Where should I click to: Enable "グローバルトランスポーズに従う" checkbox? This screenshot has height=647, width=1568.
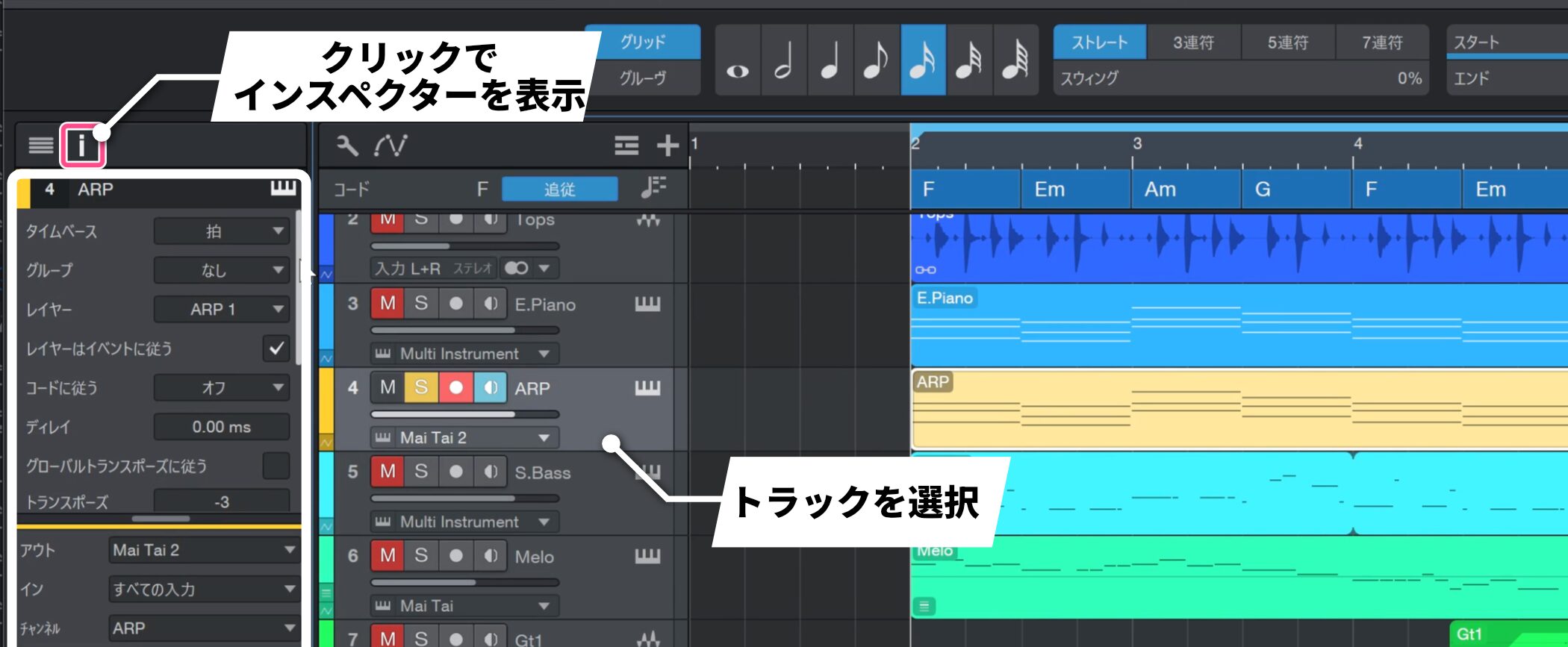pyautogui.click(x=276, y=466)
